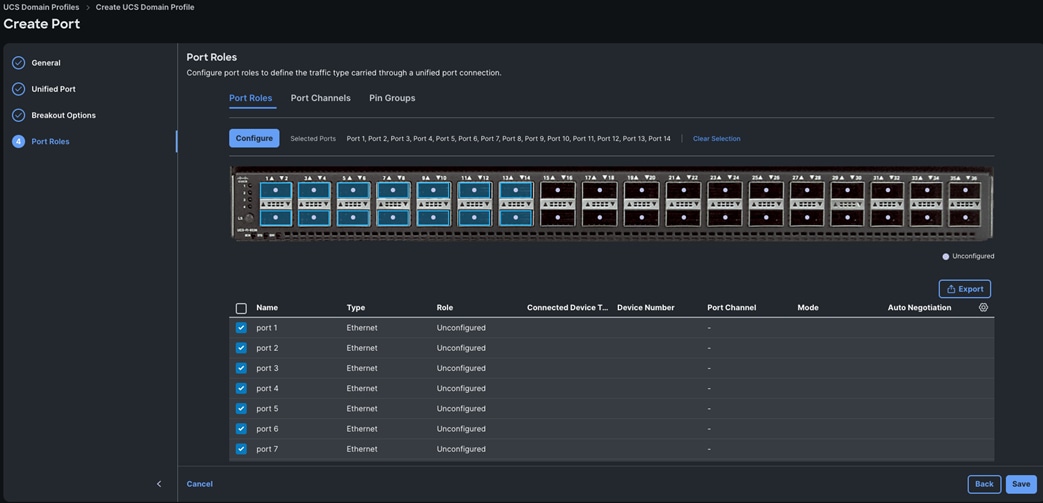The image size is (1043, 503).
Task: Click the Mode column header
Action: click(x=808, y=307)
